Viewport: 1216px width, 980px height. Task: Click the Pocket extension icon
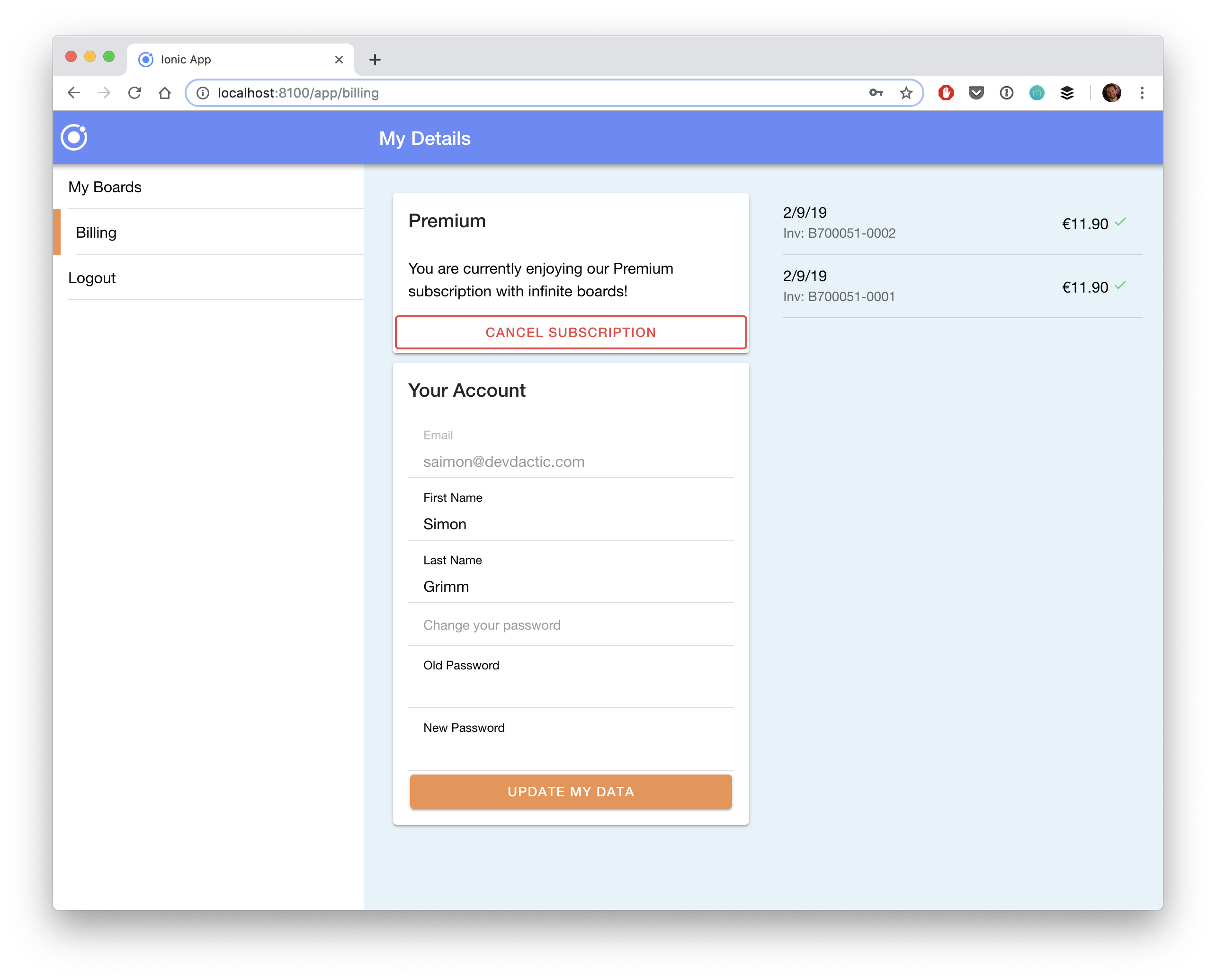pyautogui.click(x=976, y=93)
